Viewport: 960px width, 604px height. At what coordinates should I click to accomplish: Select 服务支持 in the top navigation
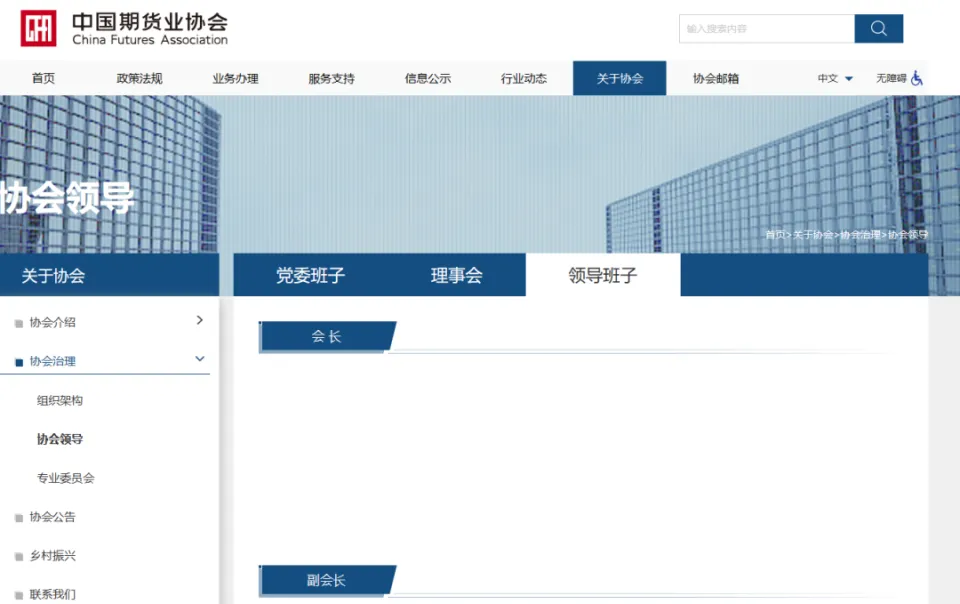tap(331, 78)
